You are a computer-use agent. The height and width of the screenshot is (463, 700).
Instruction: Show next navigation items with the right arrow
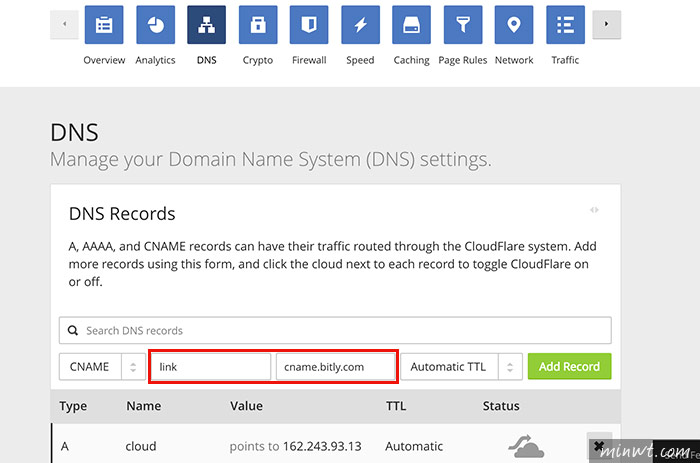(606, 24)
